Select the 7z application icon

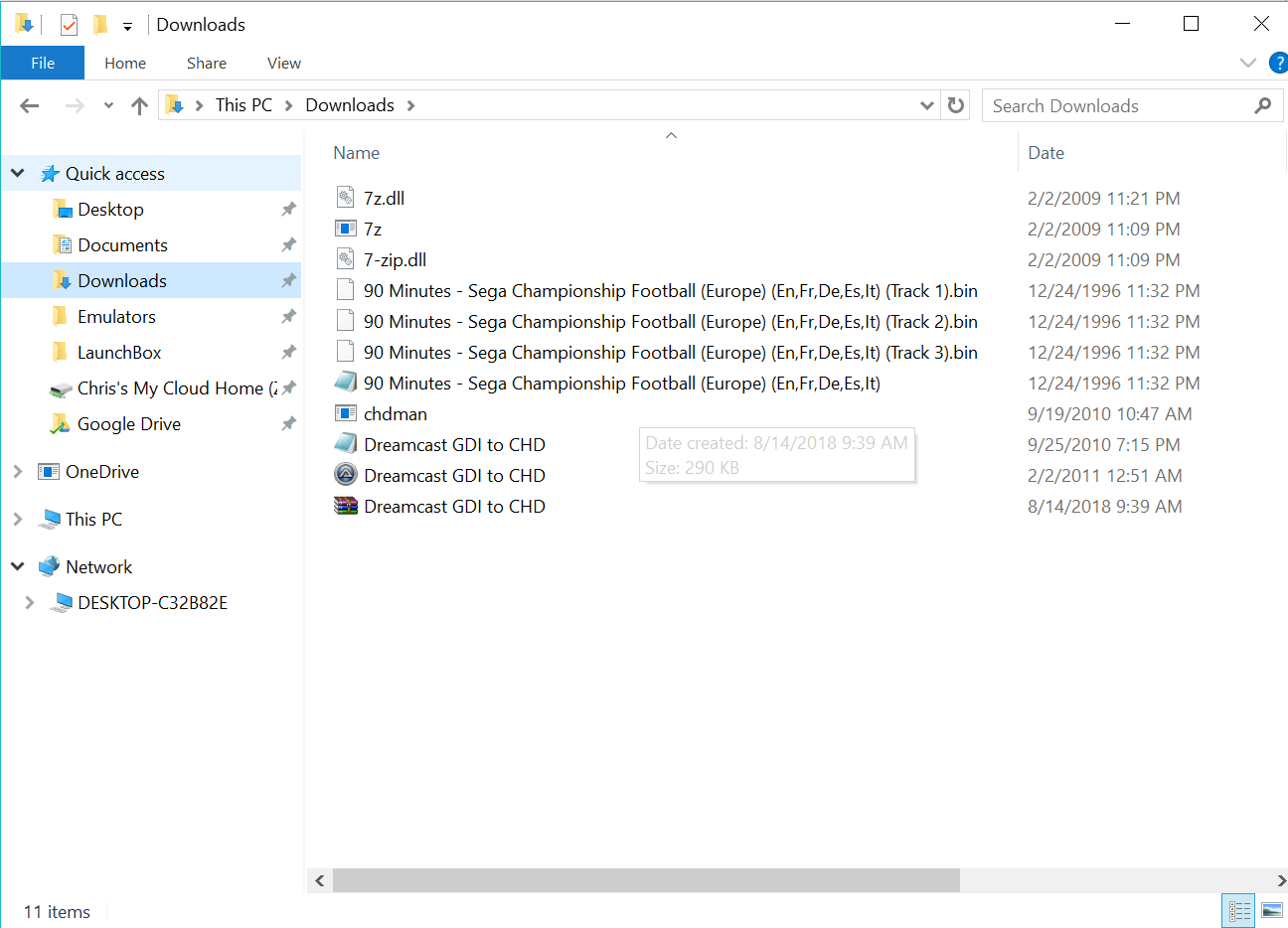345,229
